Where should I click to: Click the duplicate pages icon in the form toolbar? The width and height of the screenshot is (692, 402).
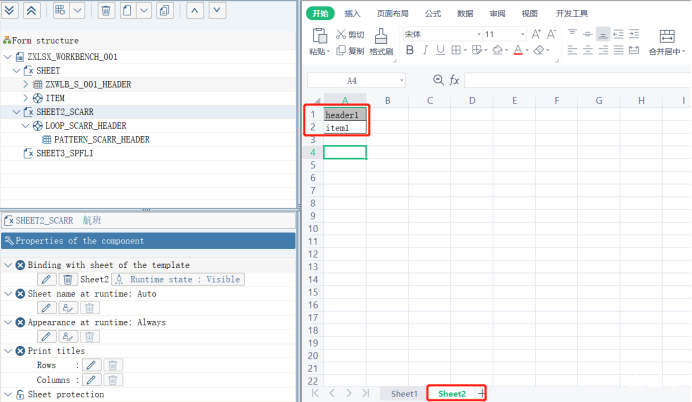tap(165, 10)
